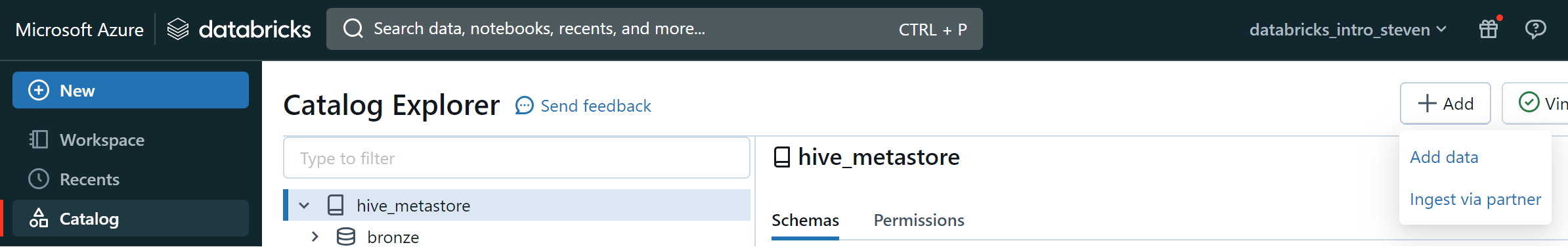Viewport: 1568px width, 247px height.
Task: Open the help chat bubble icon
Action: (x=1535, y=29)
